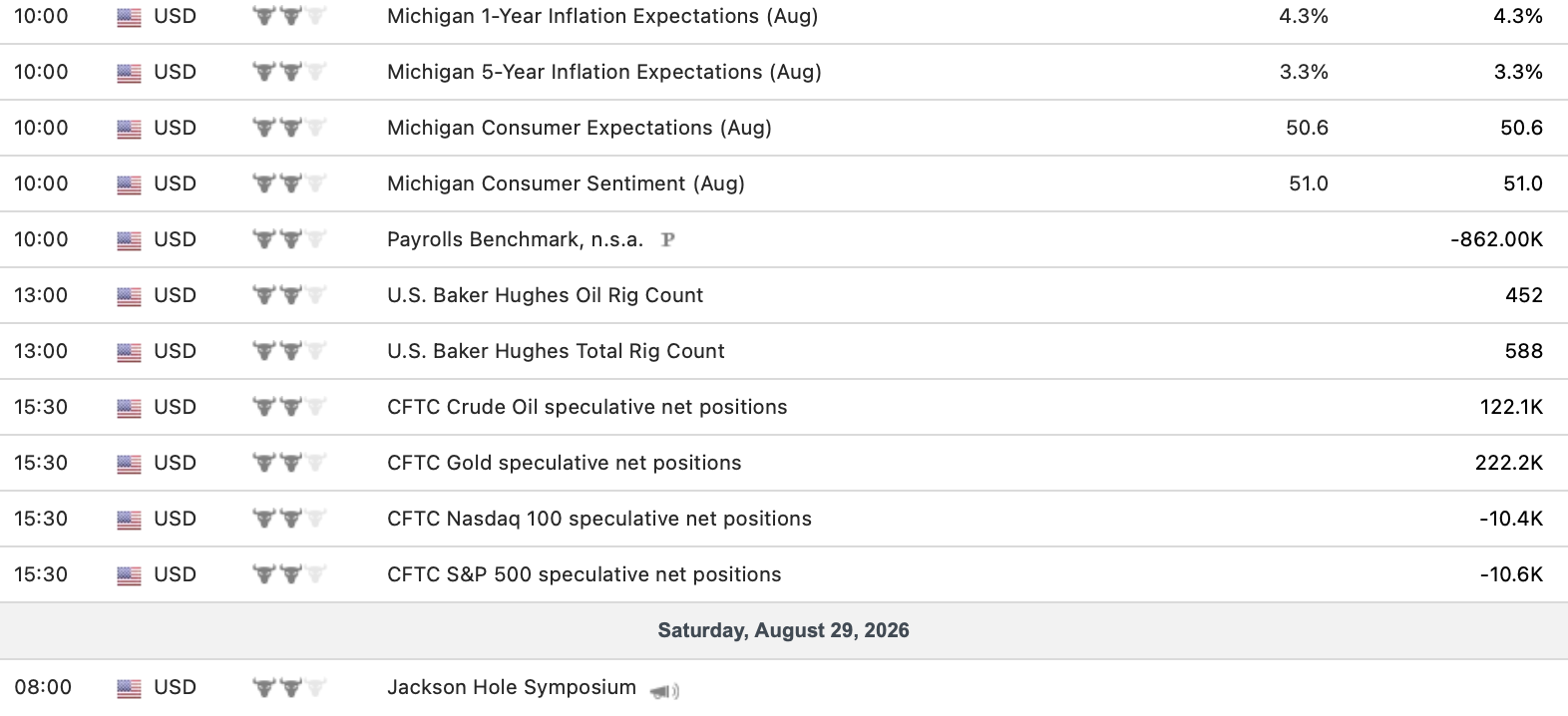The height and width of the screenshot is (716, 1568).
Task: Open Michigan 5-Year Inflation Expectations event
Action: coord(604,72)
